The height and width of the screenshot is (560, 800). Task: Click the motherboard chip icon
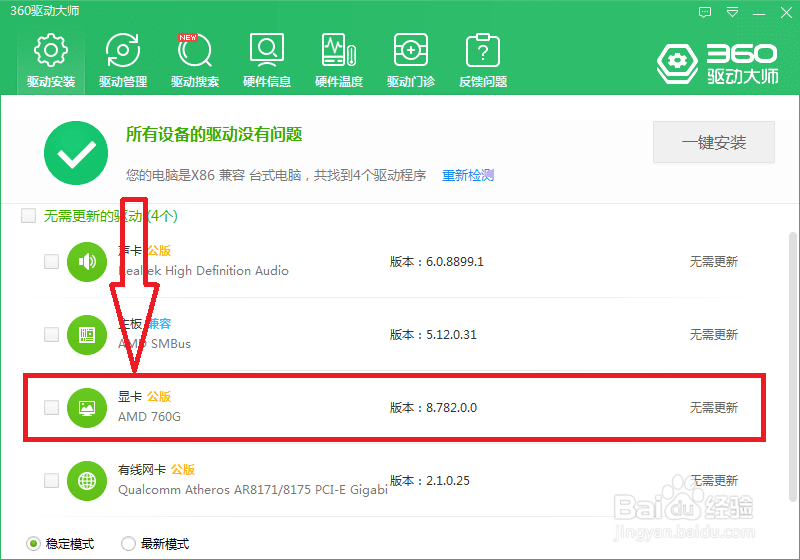tap(87, 335)
